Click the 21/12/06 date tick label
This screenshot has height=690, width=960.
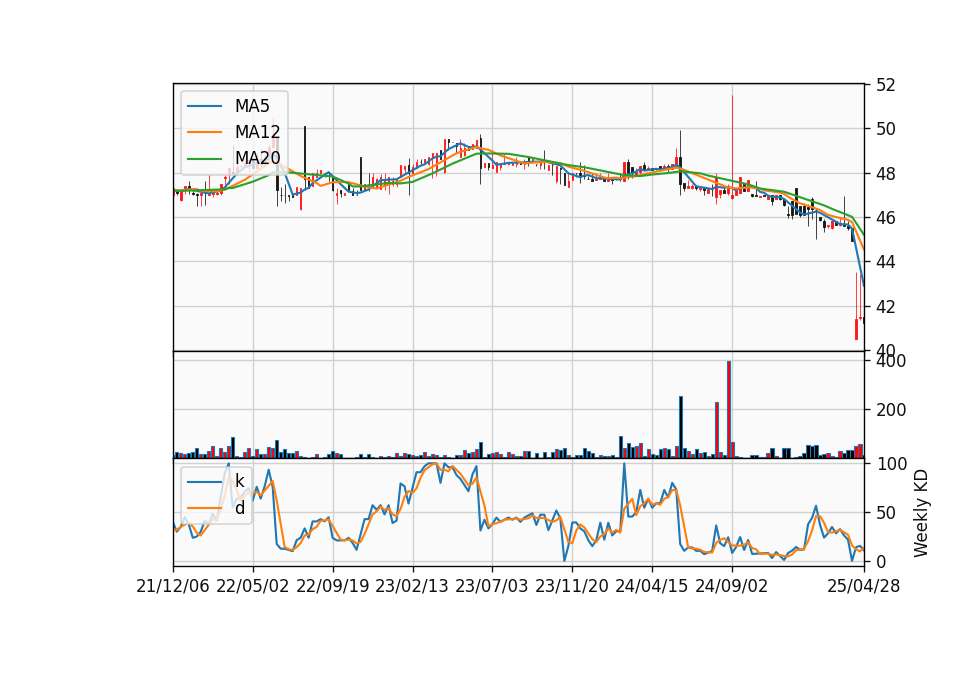[x=173, y=586]
